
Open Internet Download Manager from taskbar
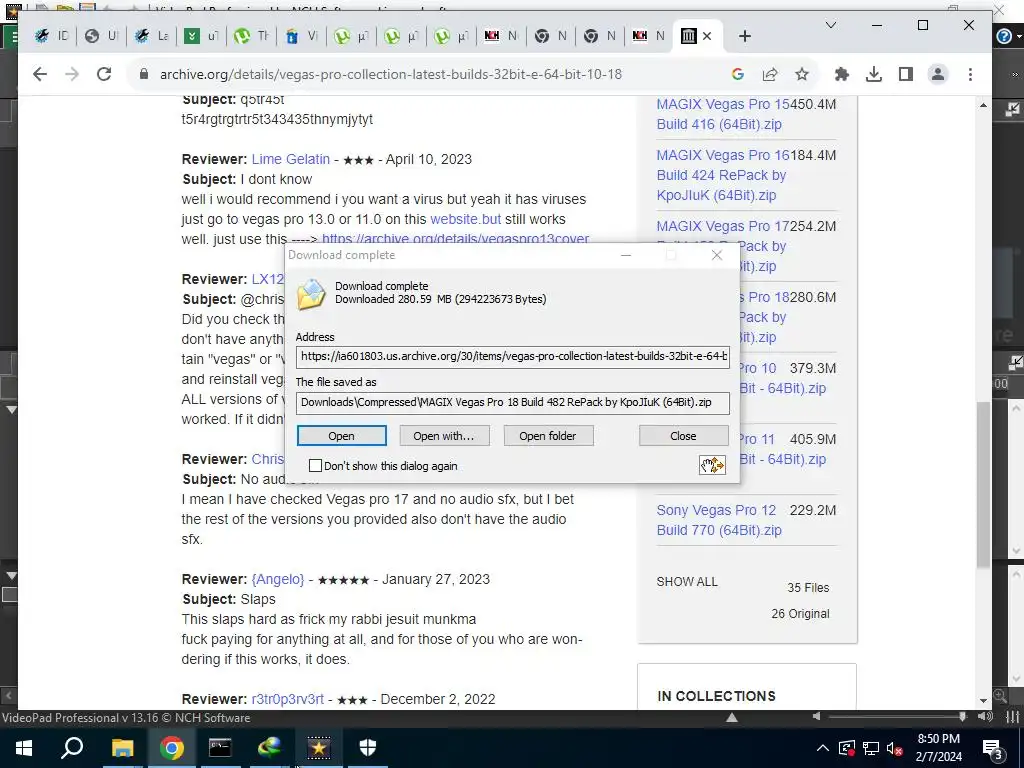(x=270, y=748)
